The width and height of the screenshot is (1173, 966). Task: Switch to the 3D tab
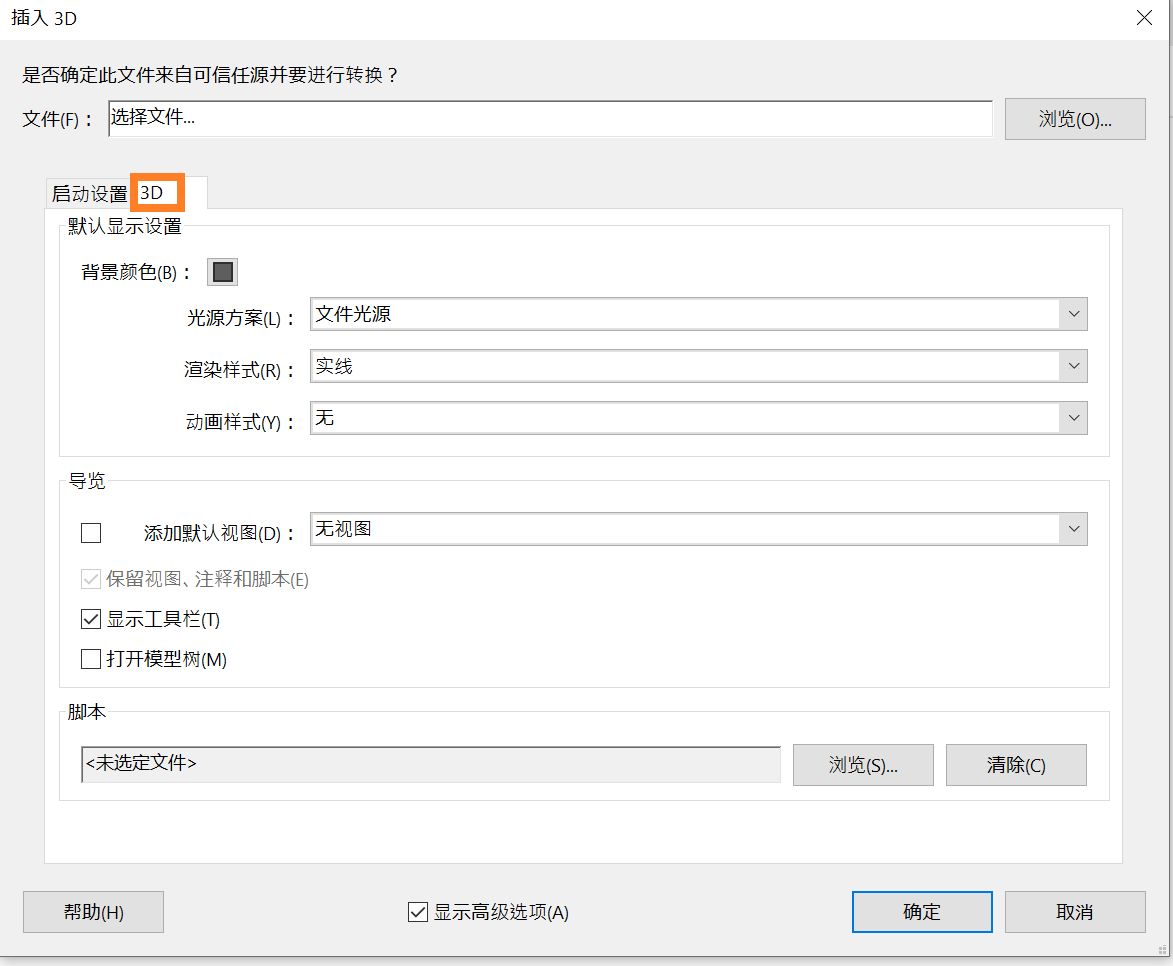tap(156, 191)
